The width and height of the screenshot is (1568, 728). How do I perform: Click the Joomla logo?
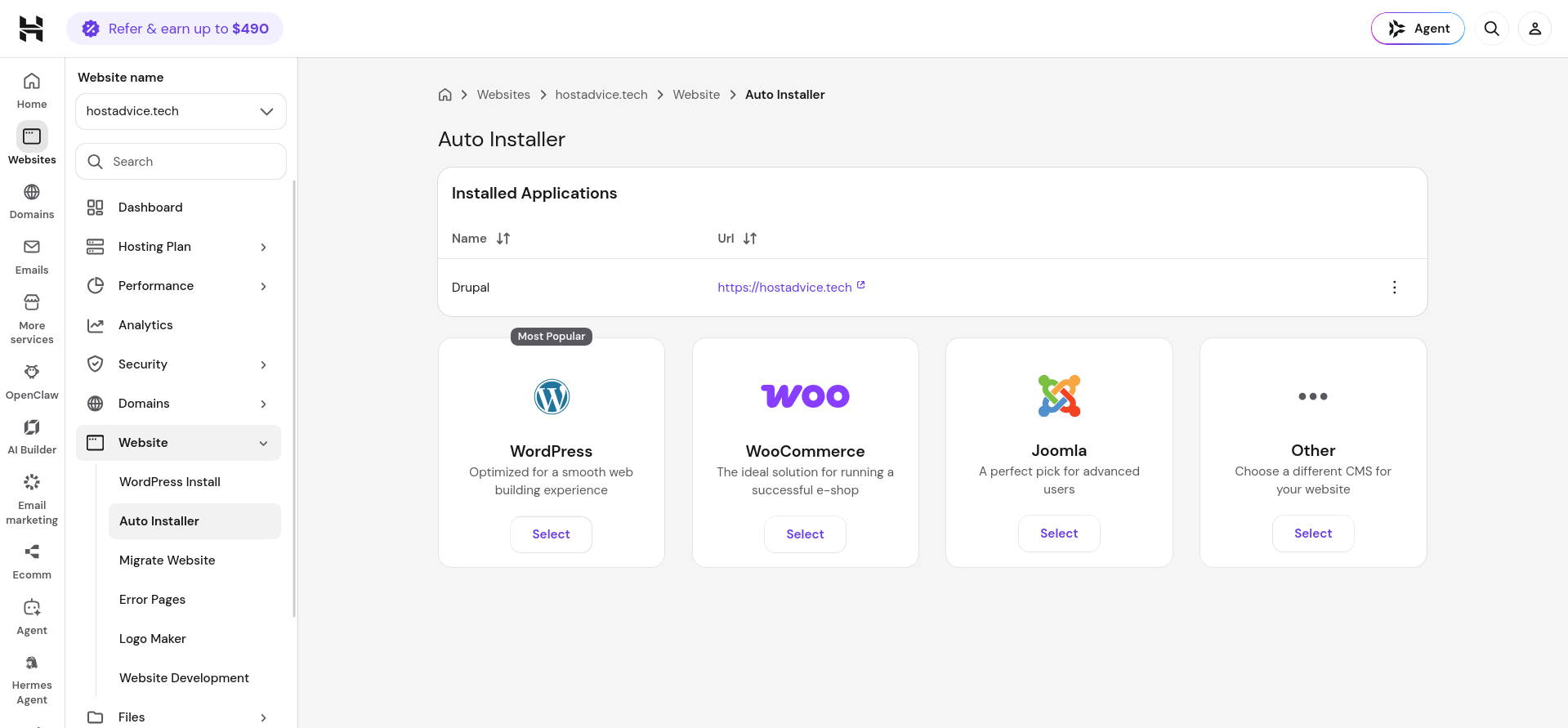pos(1060,396)
